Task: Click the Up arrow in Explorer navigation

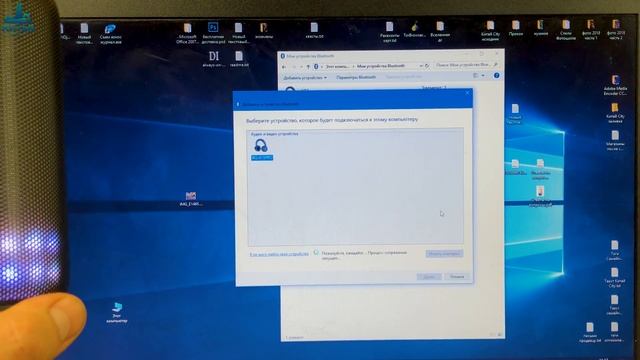Action: click(308, 67)
